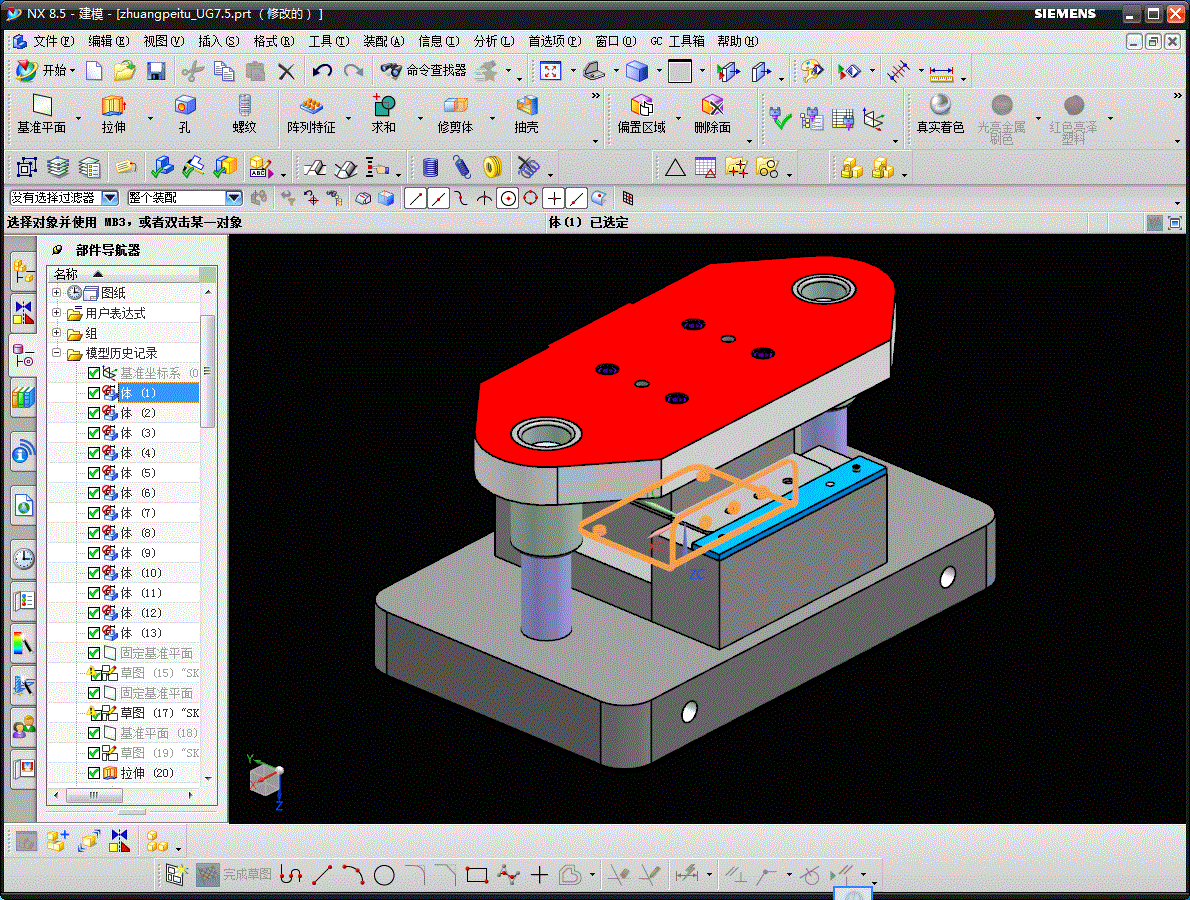Image resolution: width=1190 pixels, height=900 pixels.
Task: Collapse the 模型历史记录 tree node
Action: point(57,353)
